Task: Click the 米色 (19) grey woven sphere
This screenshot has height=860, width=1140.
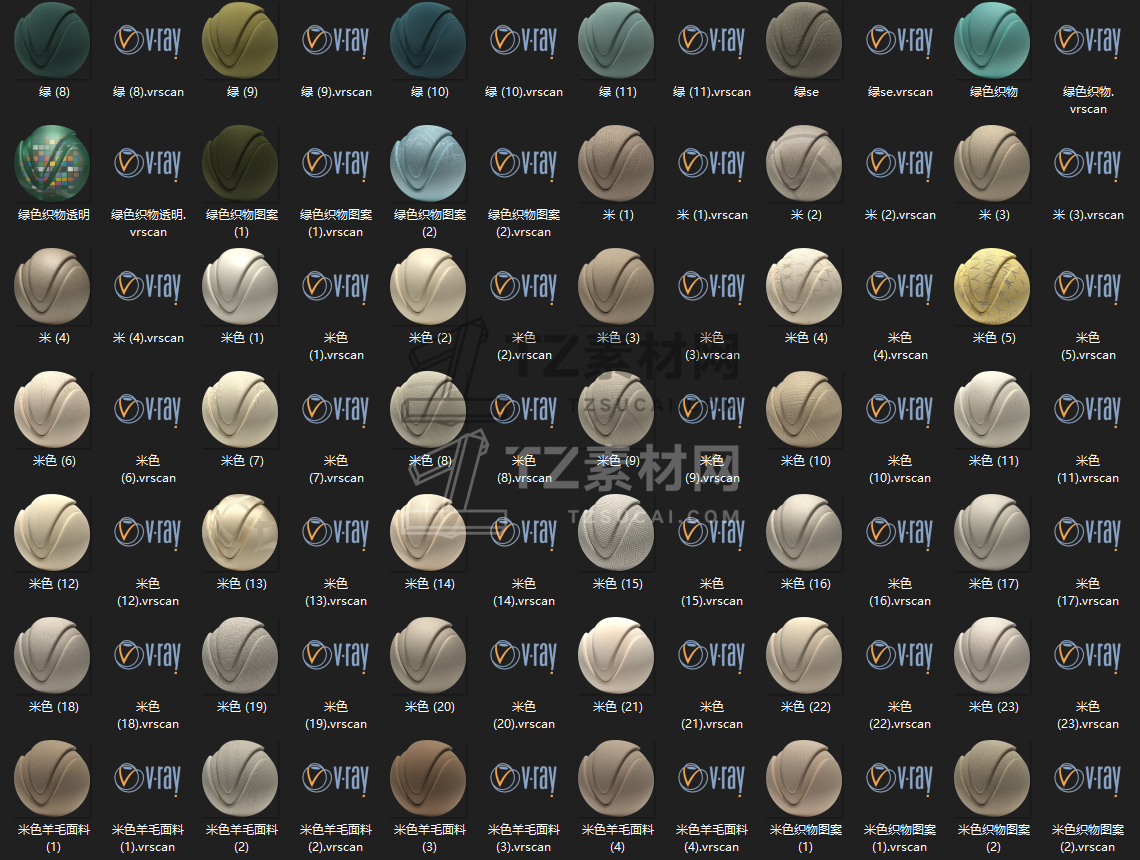Action: (x=241, y=655)
